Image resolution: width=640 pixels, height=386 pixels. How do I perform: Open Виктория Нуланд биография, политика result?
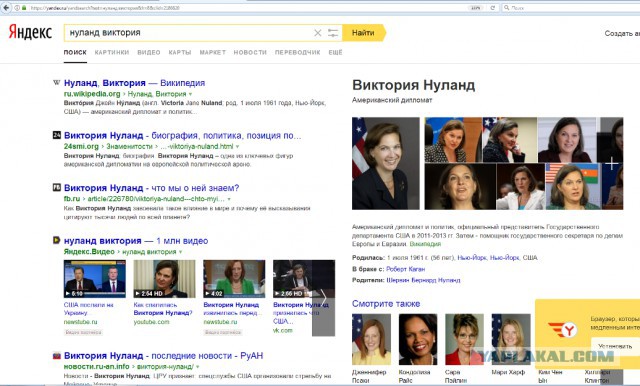point(182,135)
